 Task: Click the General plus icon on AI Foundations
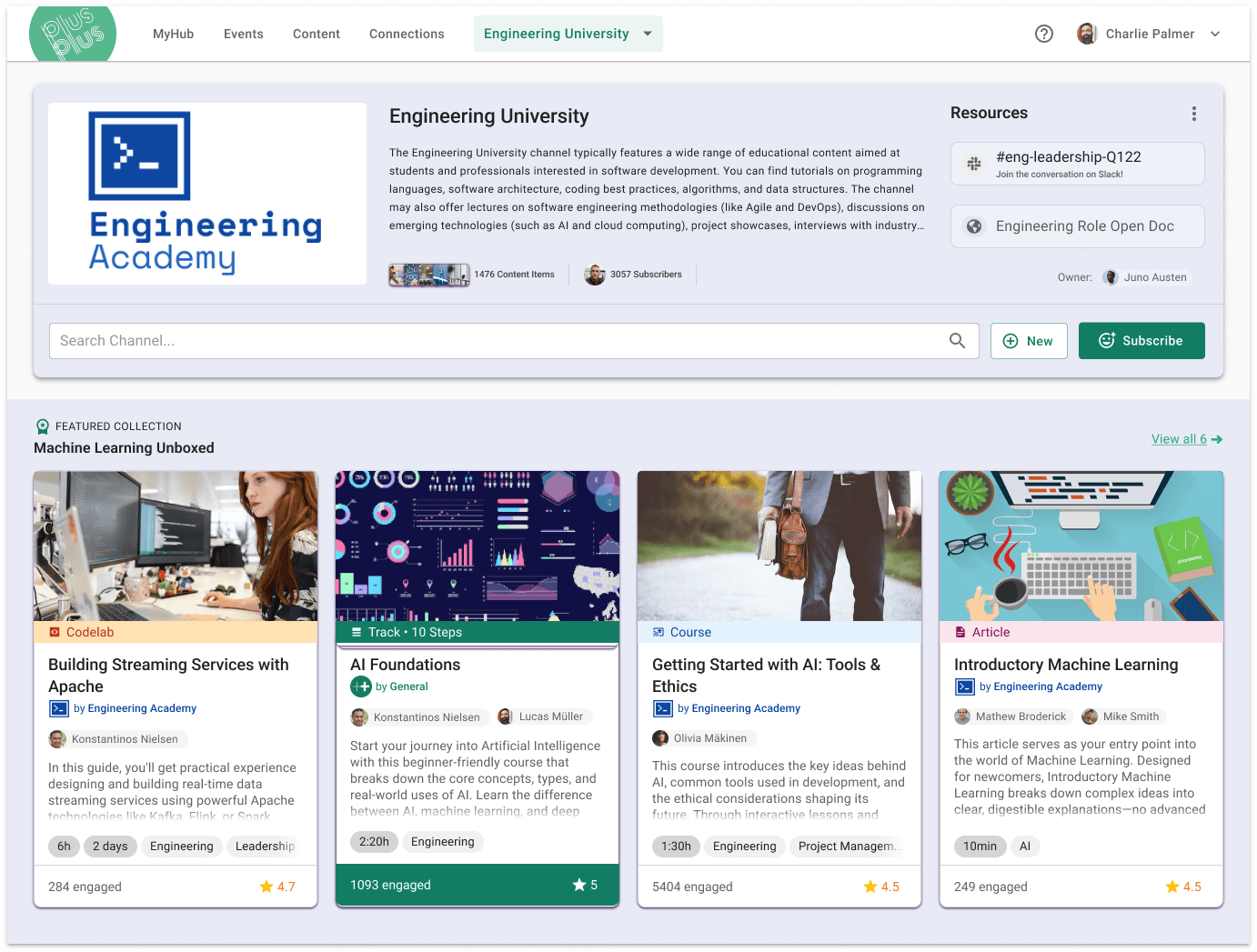click(x=360, y=687)
